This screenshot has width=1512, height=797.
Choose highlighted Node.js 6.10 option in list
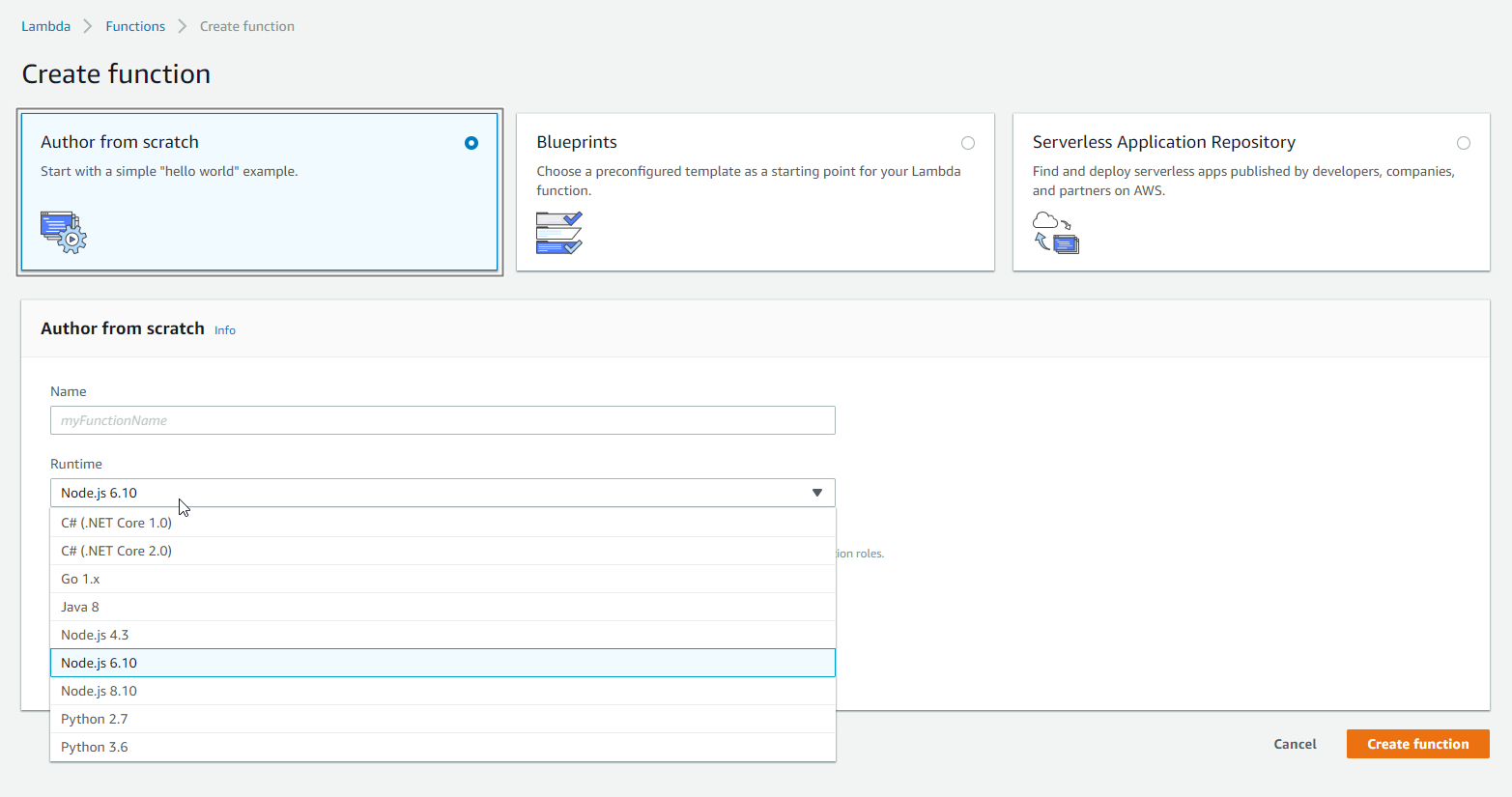(442, 663)
